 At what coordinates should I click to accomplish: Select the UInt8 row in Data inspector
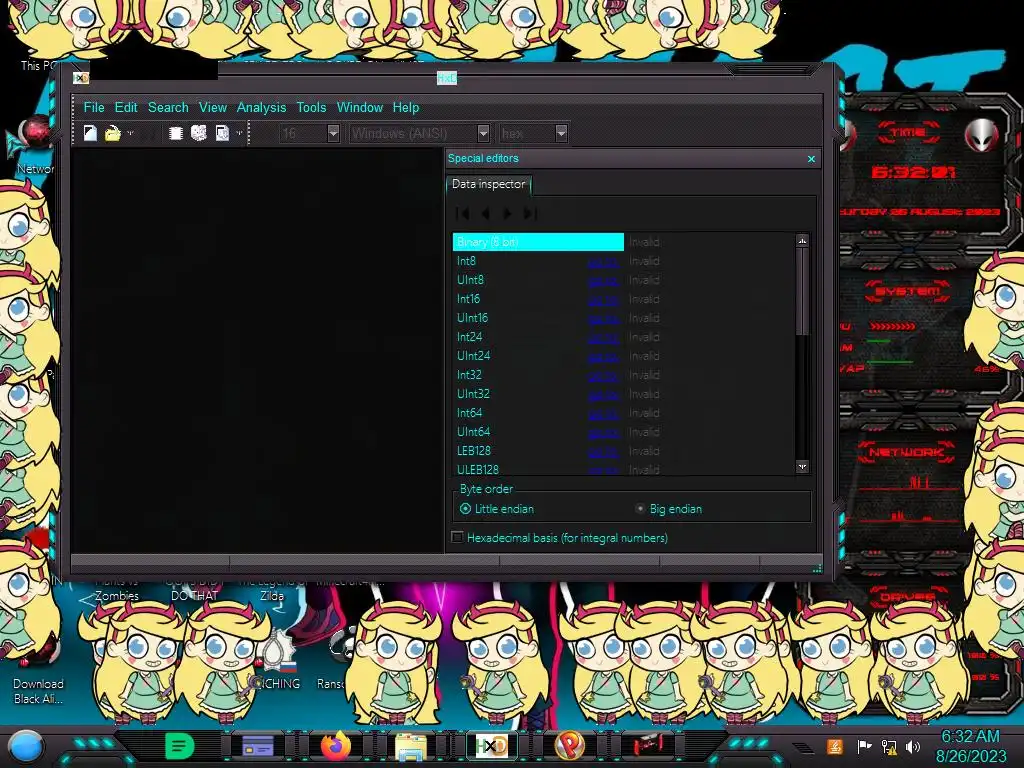[x=623, y=280]
